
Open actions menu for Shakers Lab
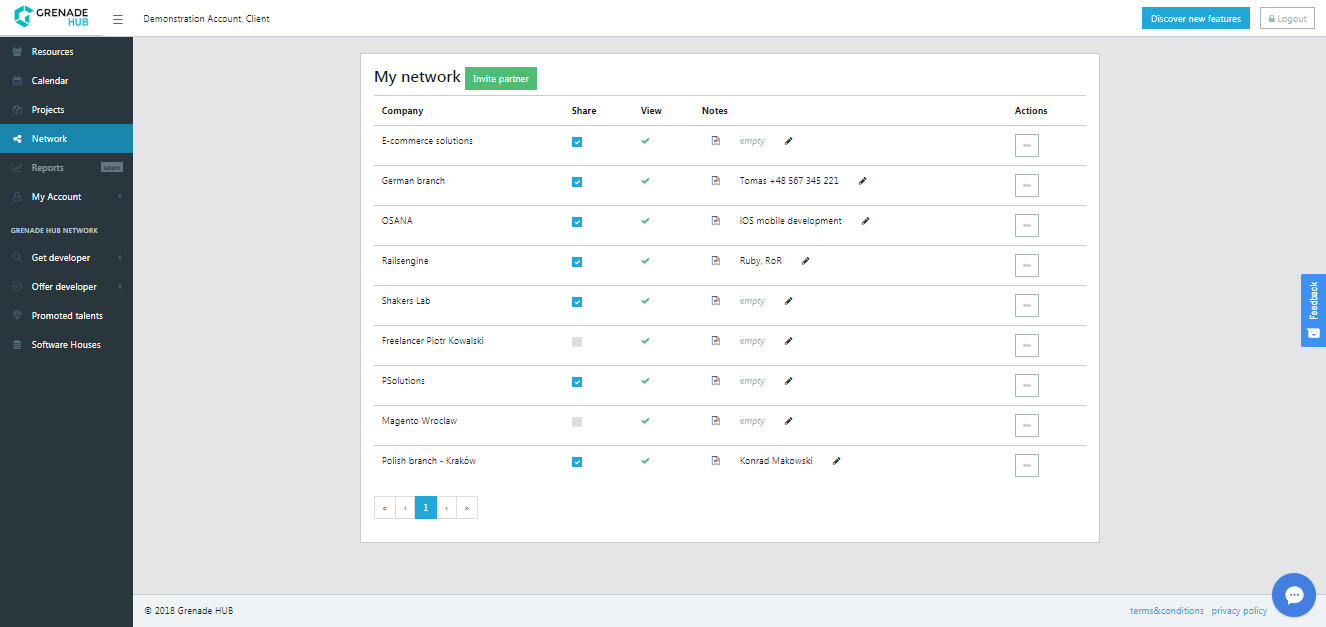[x=1027, y=306]
